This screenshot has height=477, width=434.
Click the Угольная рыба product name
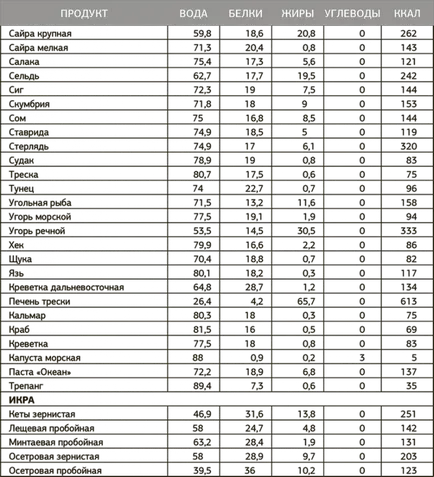click(40, 203)
